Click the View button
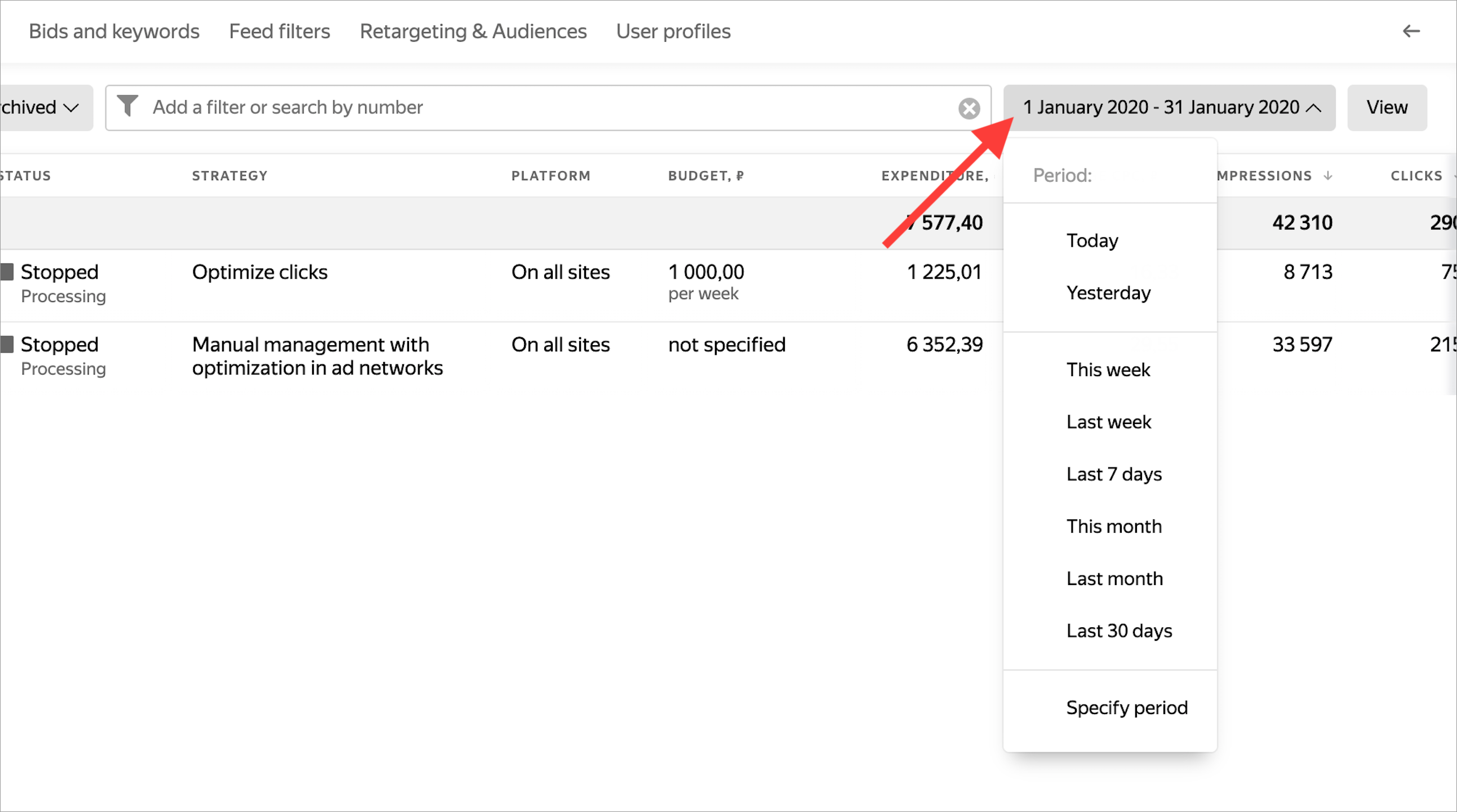 [1387, 108]
